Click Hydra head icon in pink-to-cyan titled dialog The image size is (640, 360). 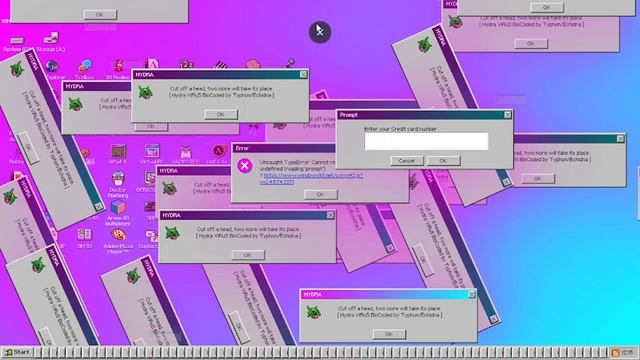(x=313, y=313)
